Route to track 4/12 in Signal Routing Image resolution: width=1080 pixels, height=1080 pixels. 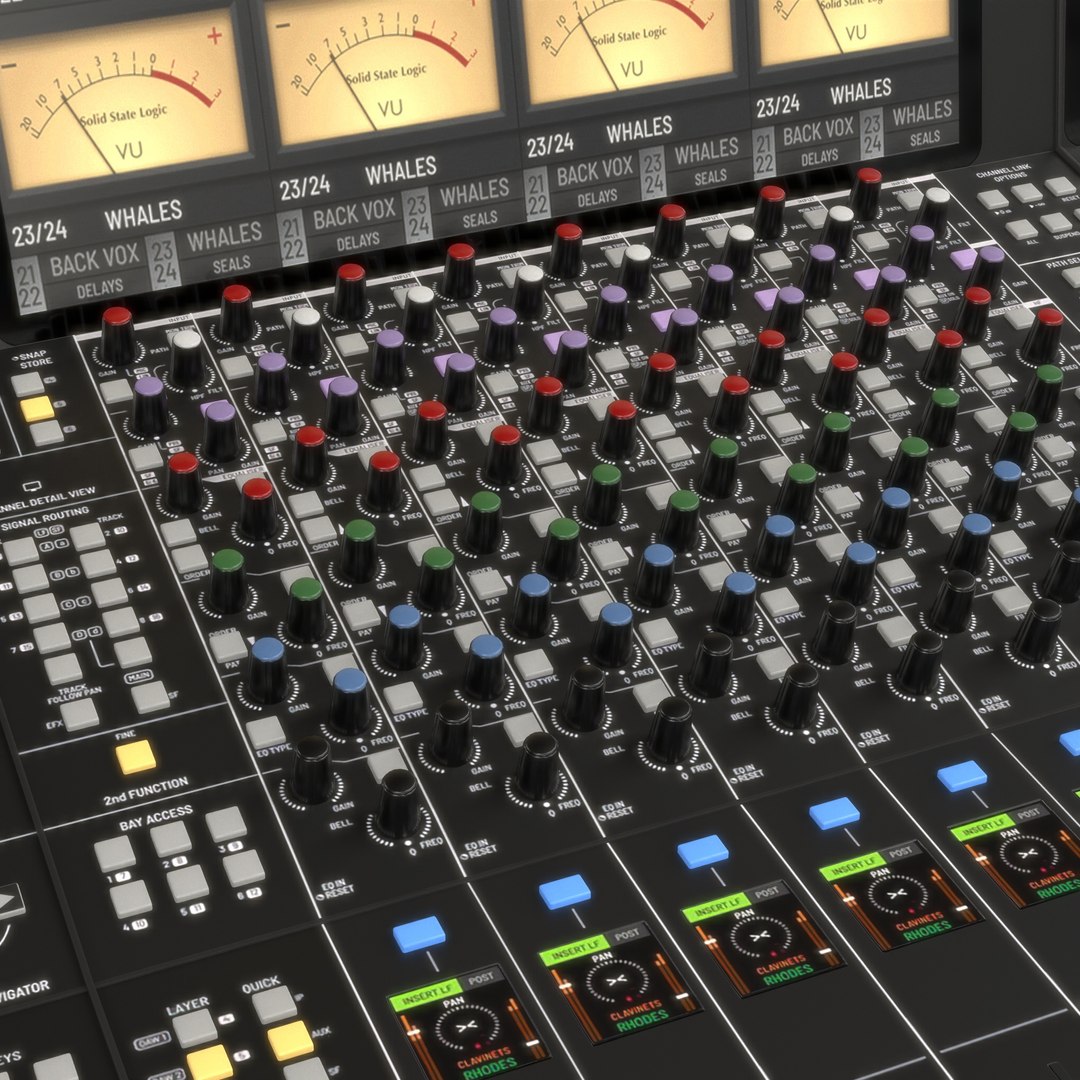(x=98, y=564)
